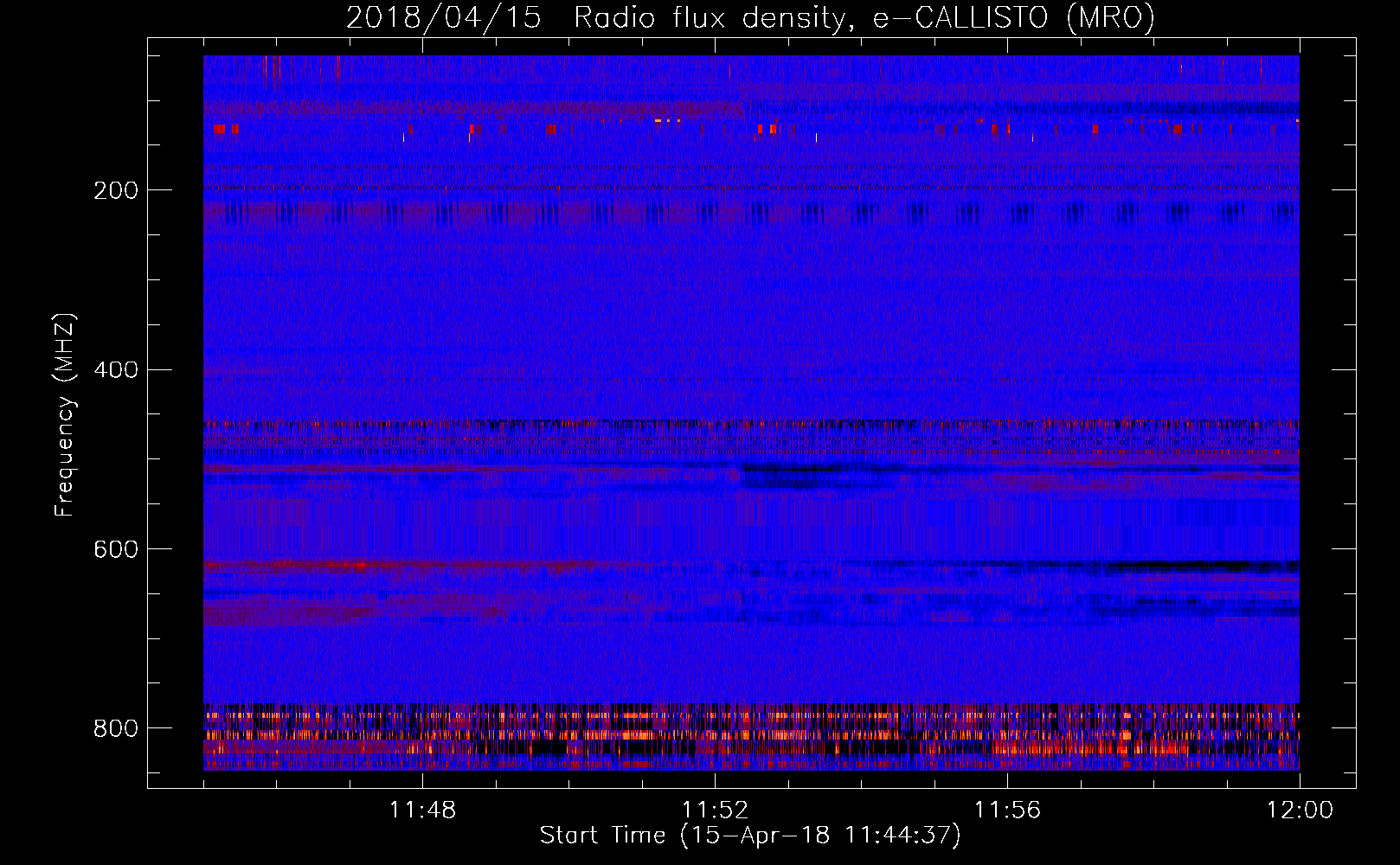Click the 11:48 time tick label

[422, 810]
